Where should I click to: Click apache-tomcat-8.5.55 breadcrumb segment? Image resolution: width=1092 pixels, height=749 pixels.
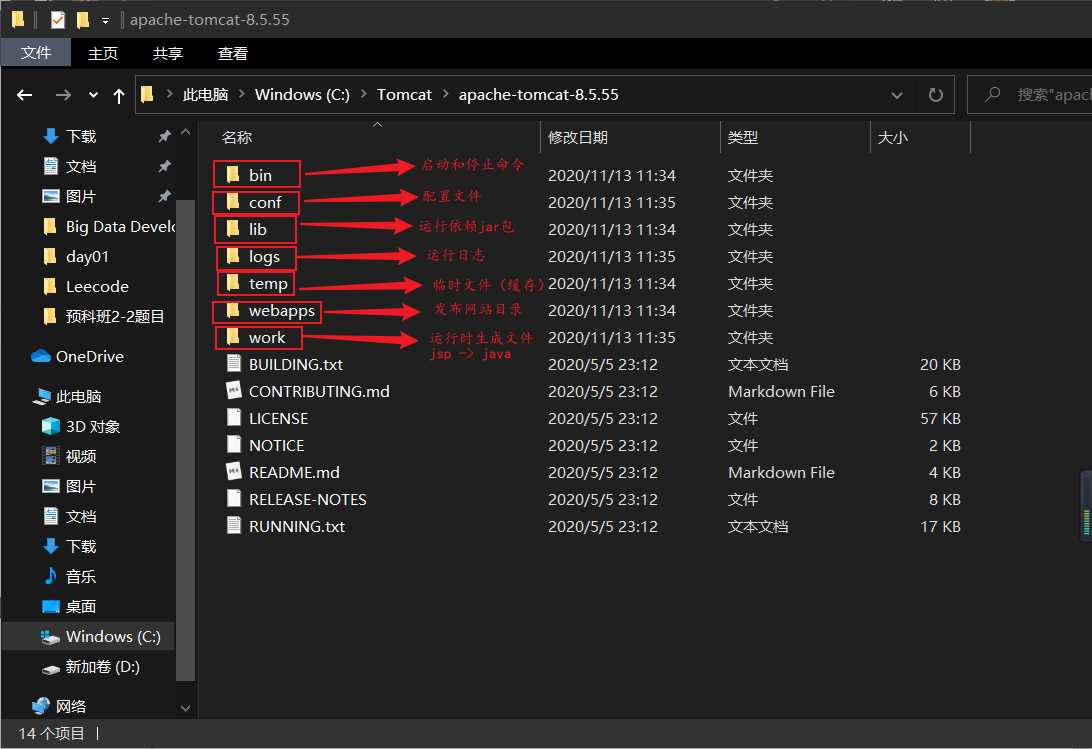538,95
